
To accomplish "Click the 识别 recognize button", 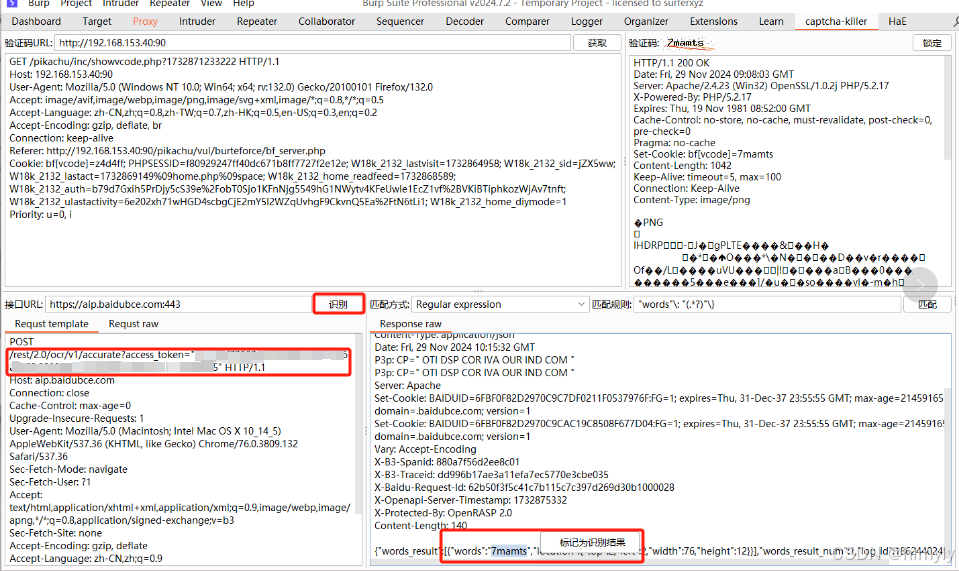I will coord(338,304).
